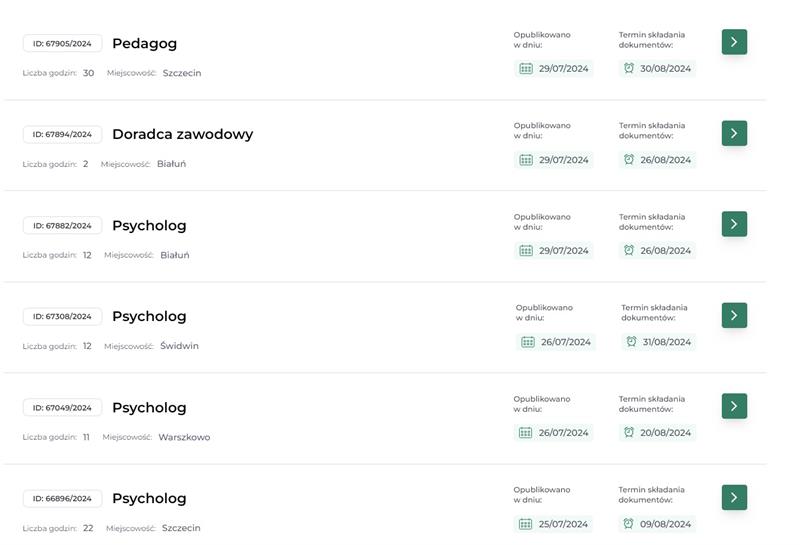Open the Doradca zawodowy arrow button
The height and width of the screenshot is (545, 800).
tap(734, 133)
